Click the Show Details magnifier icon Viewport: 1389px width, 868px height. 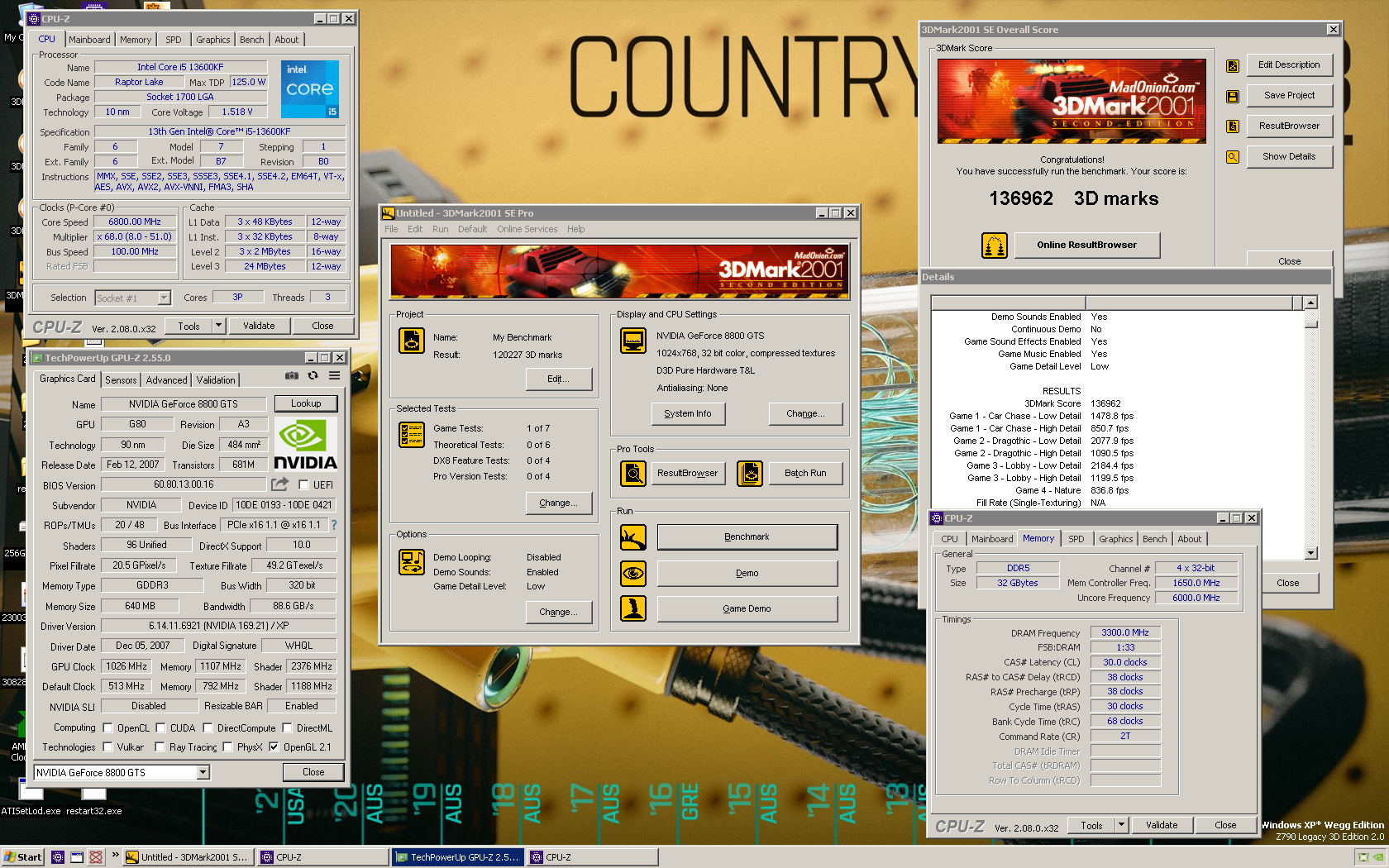[1233, 157]
